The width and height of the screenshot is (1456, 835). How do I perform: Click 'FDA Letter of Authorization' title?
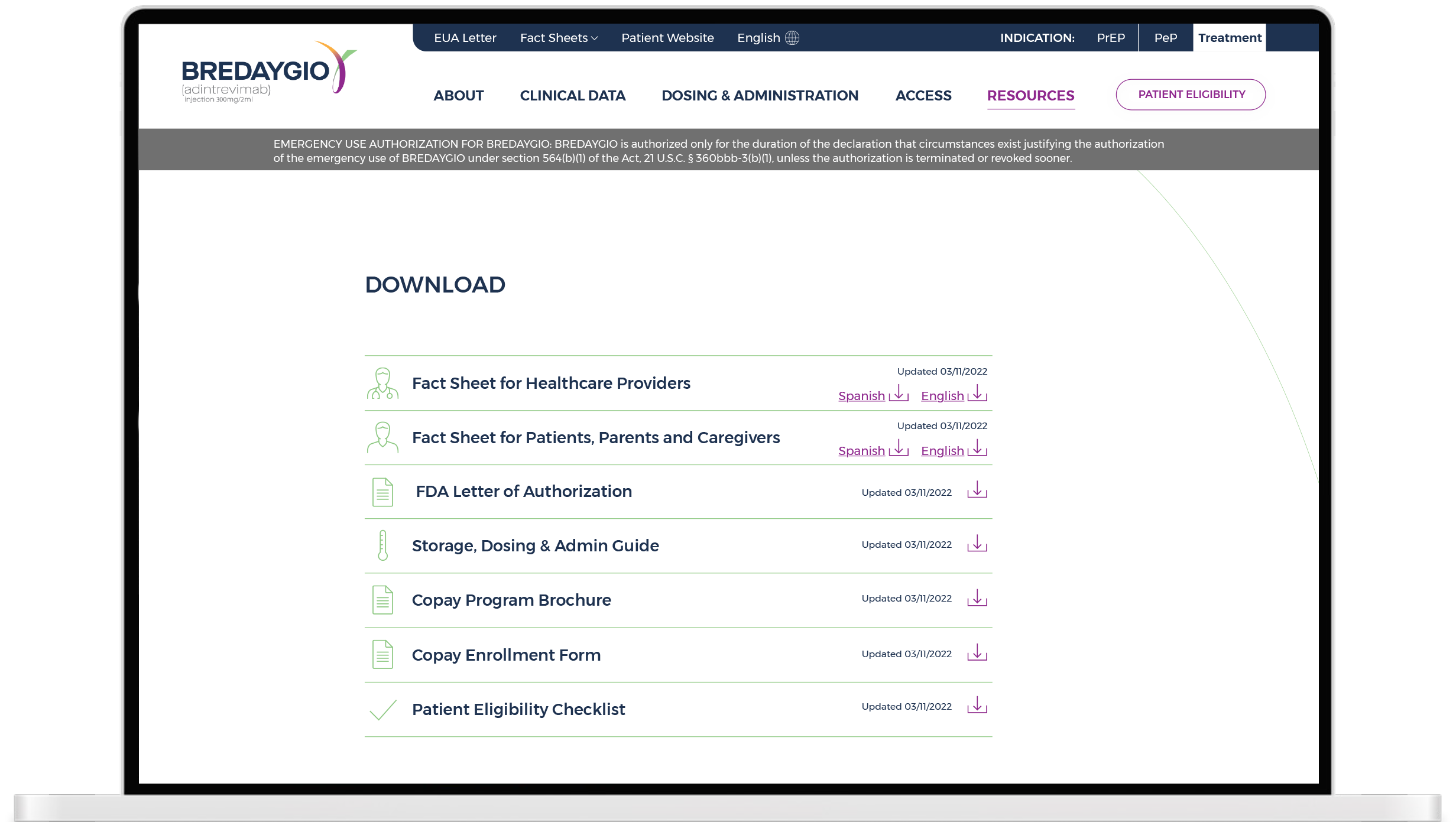click(x=524, y=492)
